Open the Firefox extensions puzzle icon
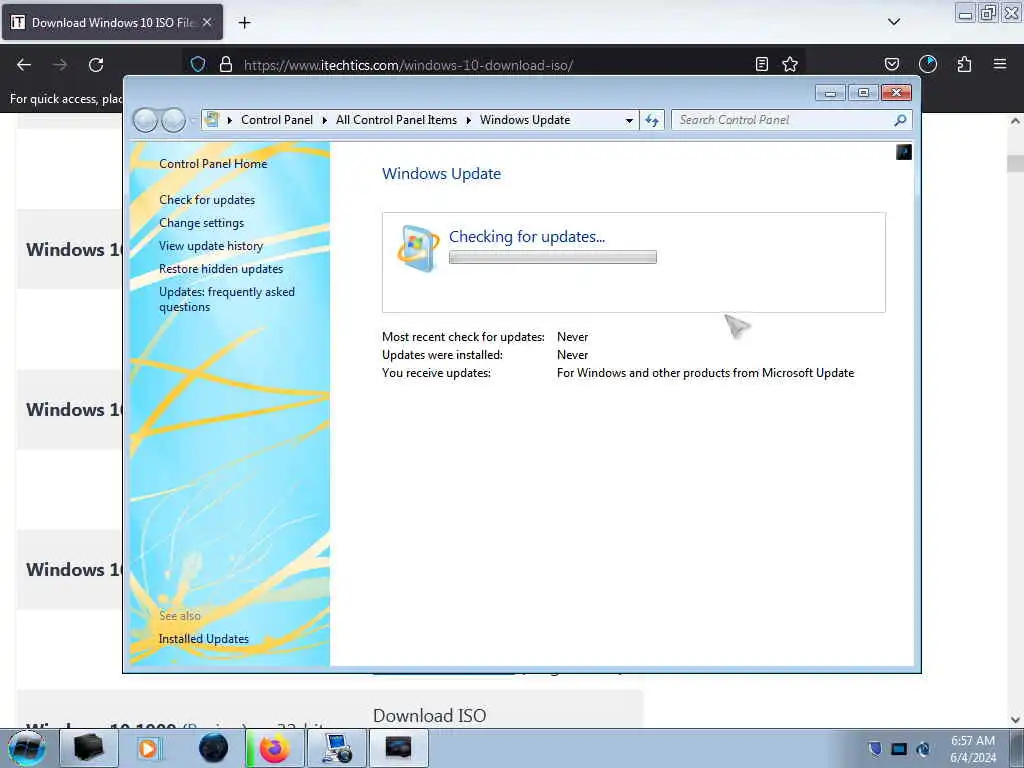Screen dimensions: 1024x768 click(x=964, y=64)
